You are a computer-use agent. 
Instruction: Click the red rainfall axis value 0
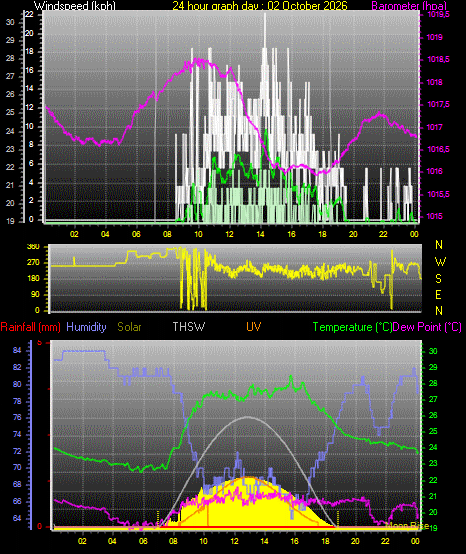[39, 526]
